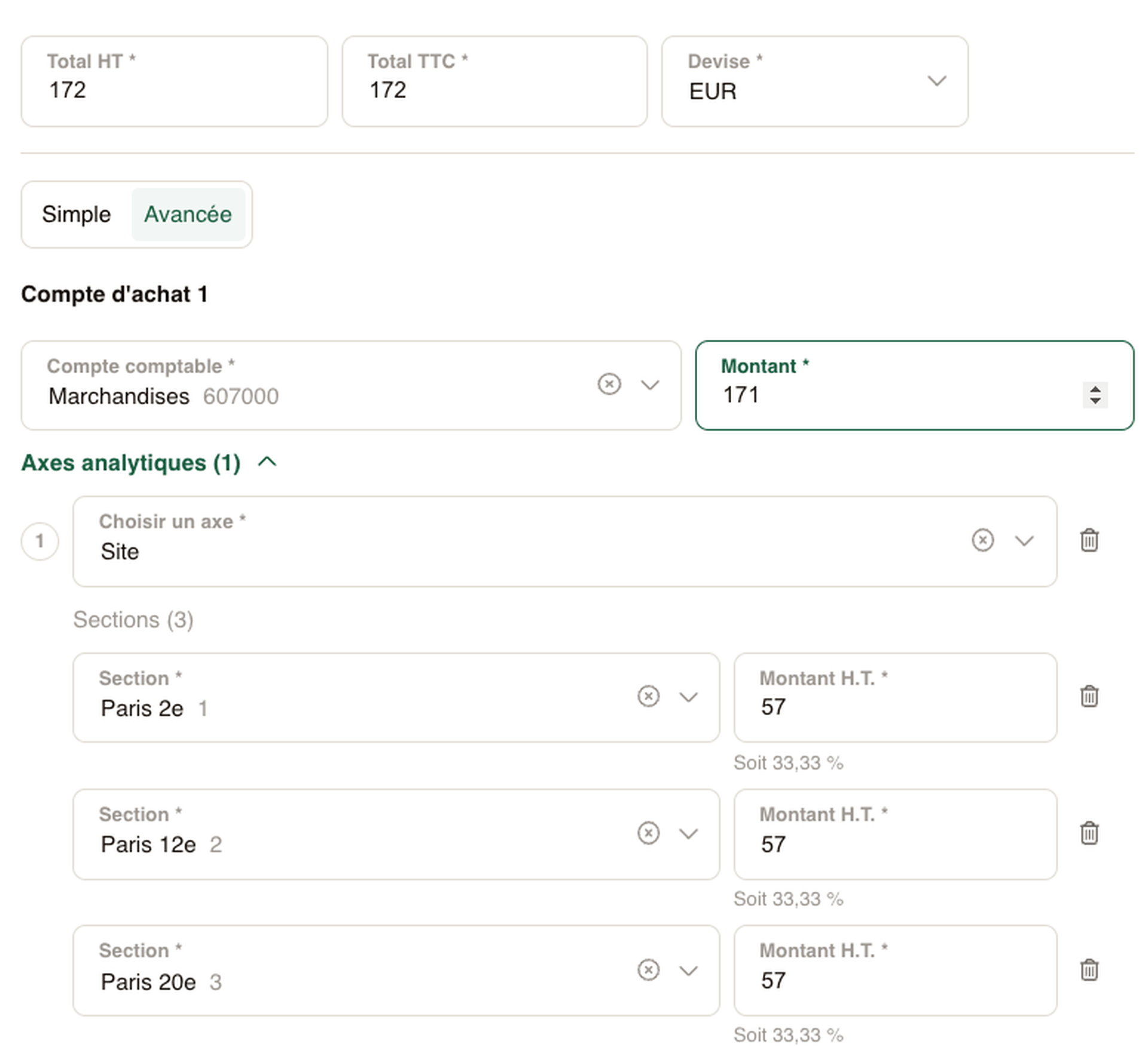The width and height of the screenshot is (1148, 1046).
Task: Select the Avancée mode tab
Action: tap(188, 214)
